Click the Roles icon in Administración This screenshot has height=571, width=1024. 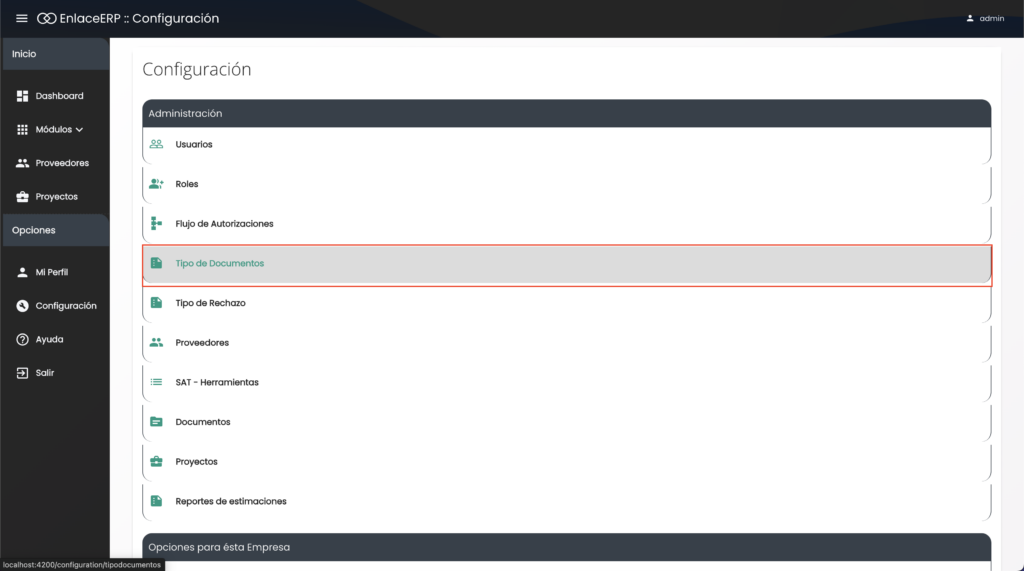pos(156,184)
